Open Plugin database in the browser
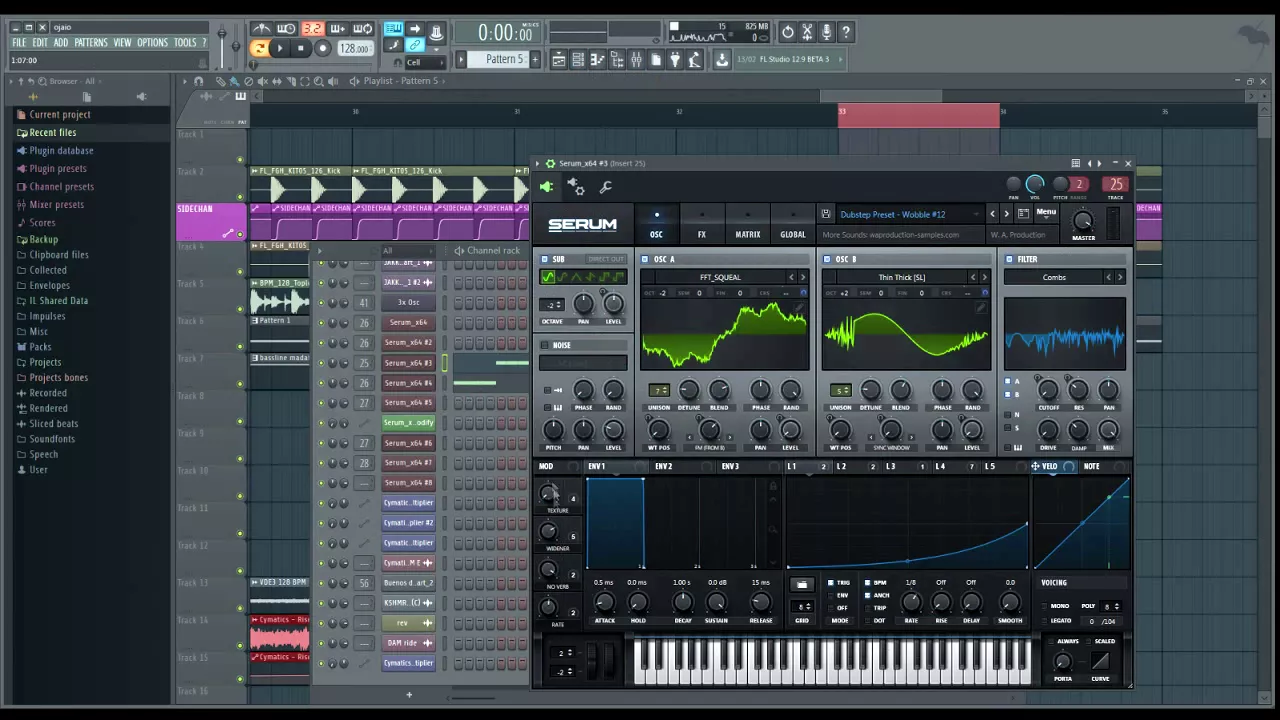1280x720 pixels. click(x=61, y=151)
